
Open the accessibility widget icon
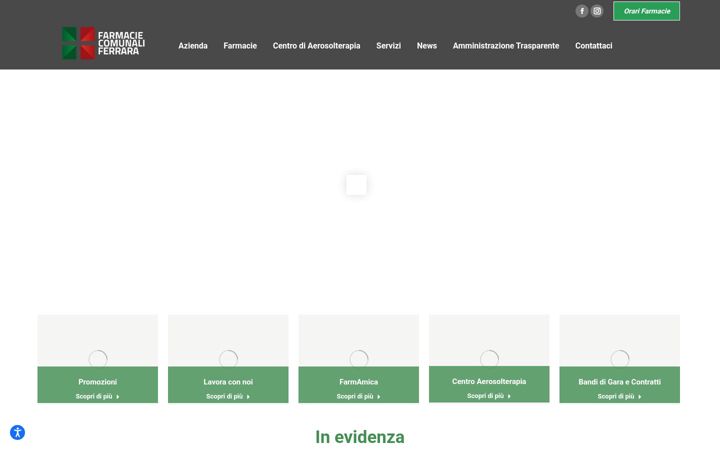17,433
